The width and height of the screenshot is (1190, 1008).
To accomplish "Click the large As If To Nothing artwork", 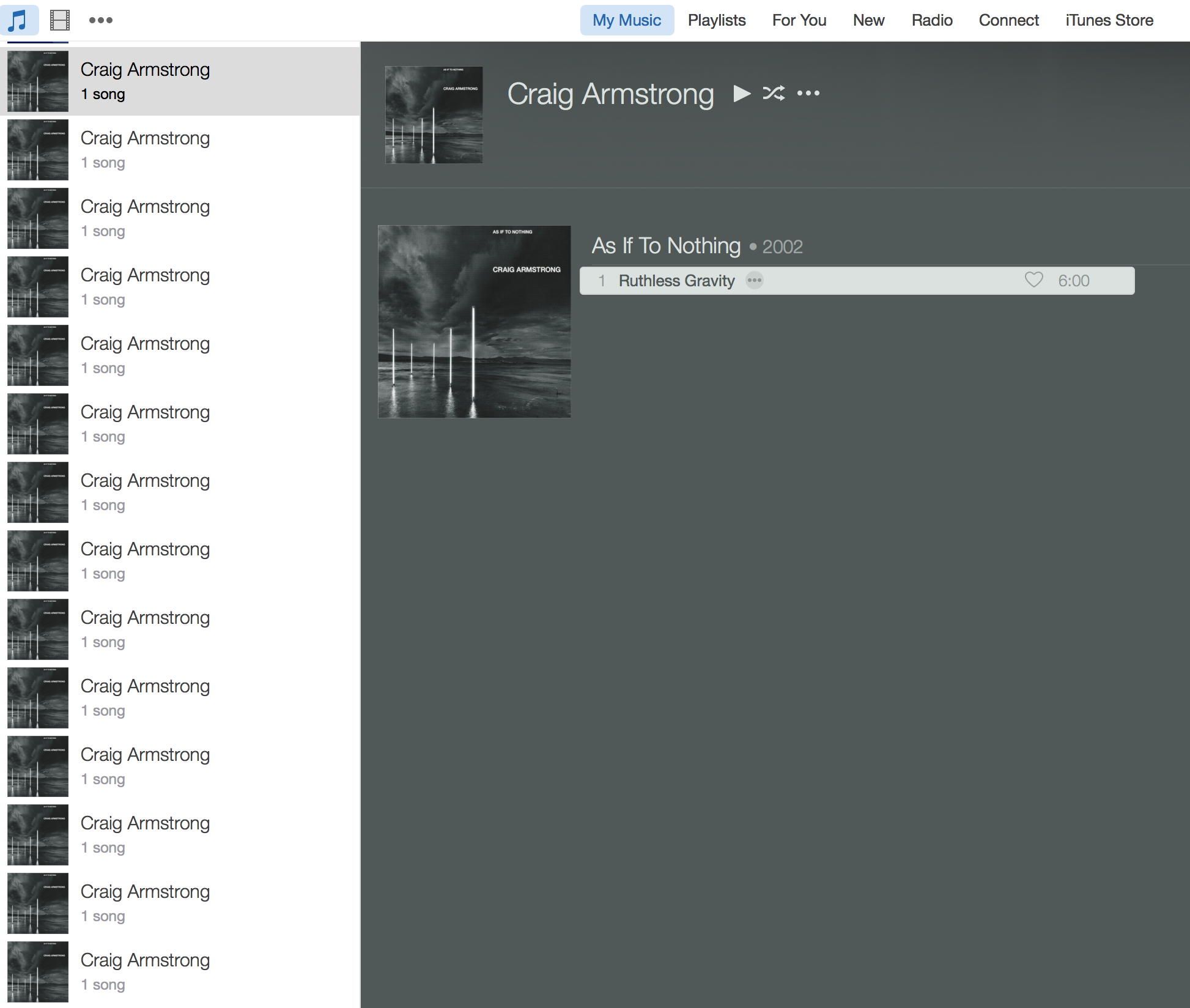I will click(x=474, y=322).
